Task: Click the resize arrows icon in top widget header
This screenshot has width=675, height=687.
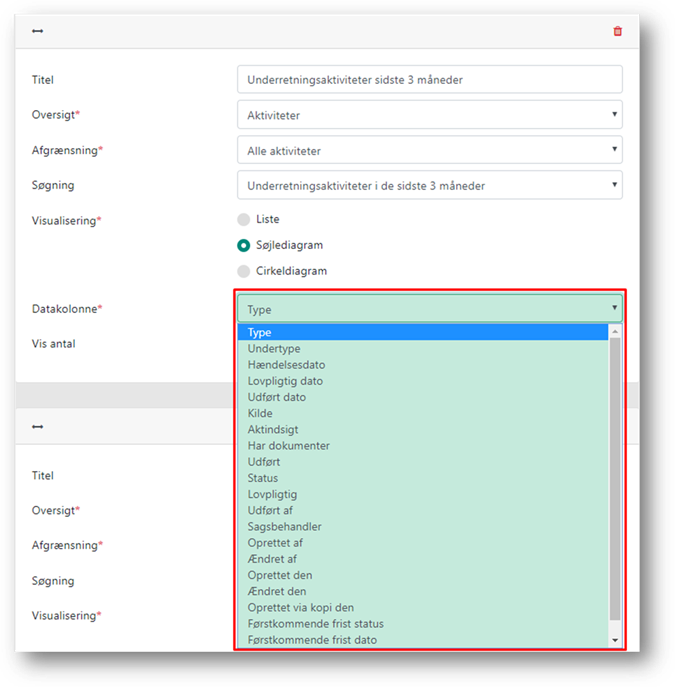Action: (x=38, y=31)
